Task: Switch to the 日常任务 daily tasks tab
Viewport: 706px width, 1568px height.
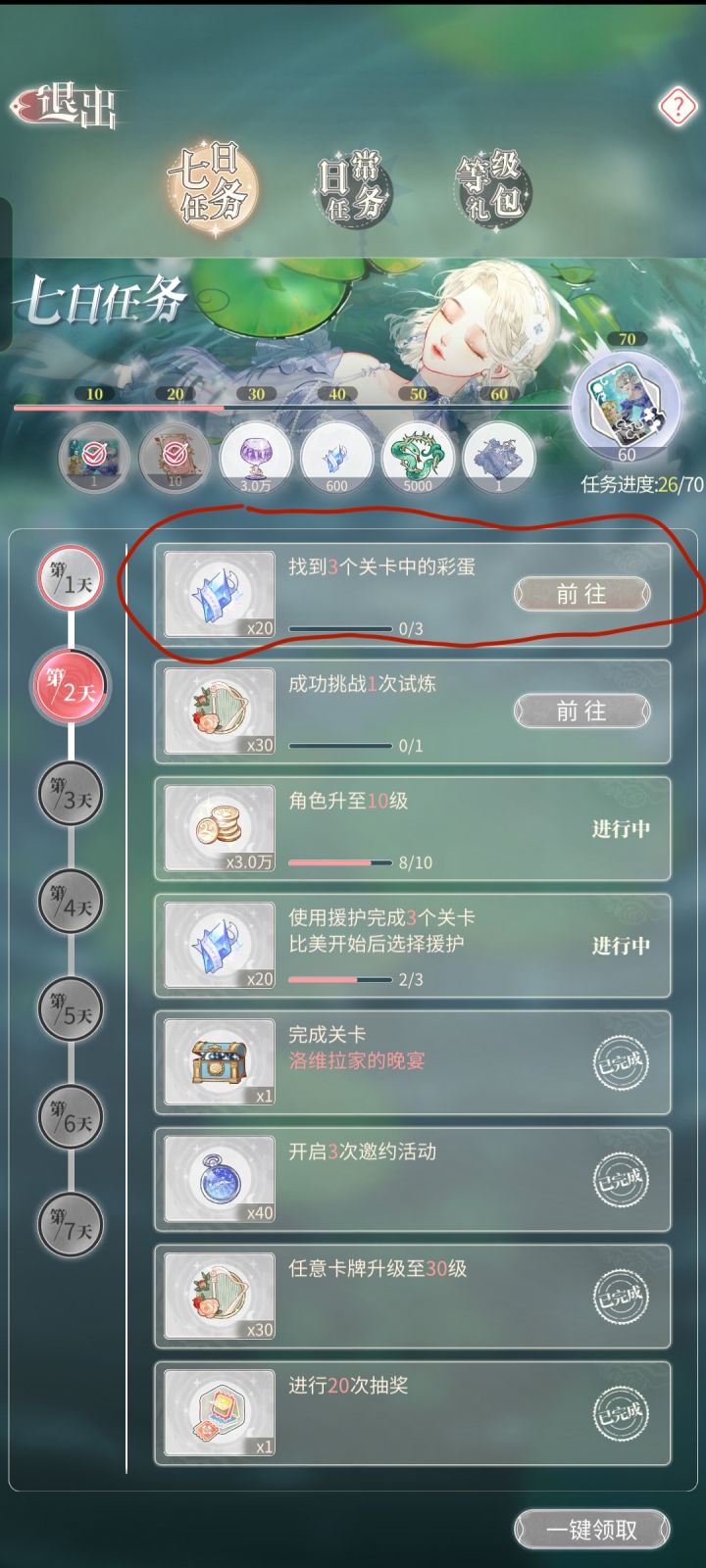Action: coord(352,185)
